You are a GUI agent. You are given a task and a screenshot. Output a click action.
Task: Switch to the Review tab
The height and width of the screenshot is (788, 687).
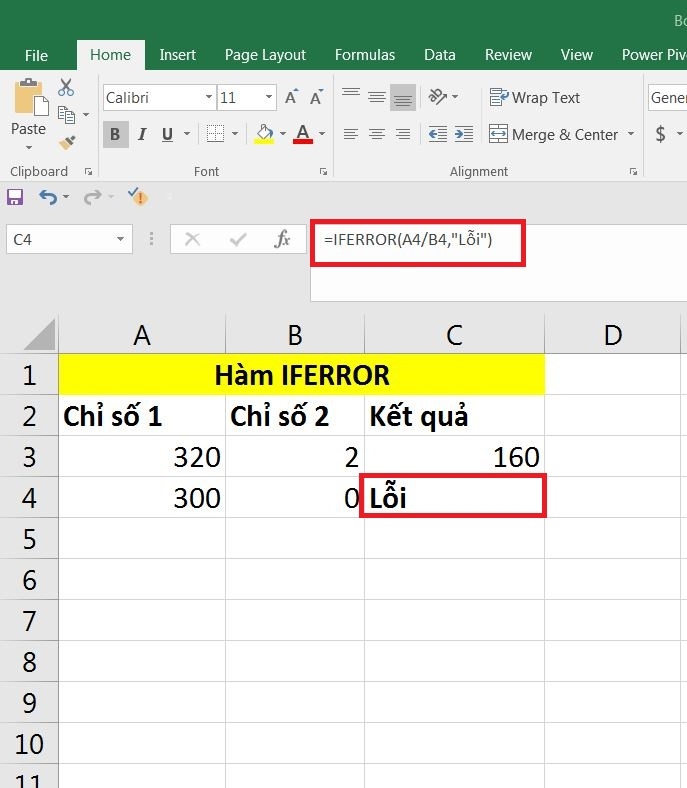(508, 55)
